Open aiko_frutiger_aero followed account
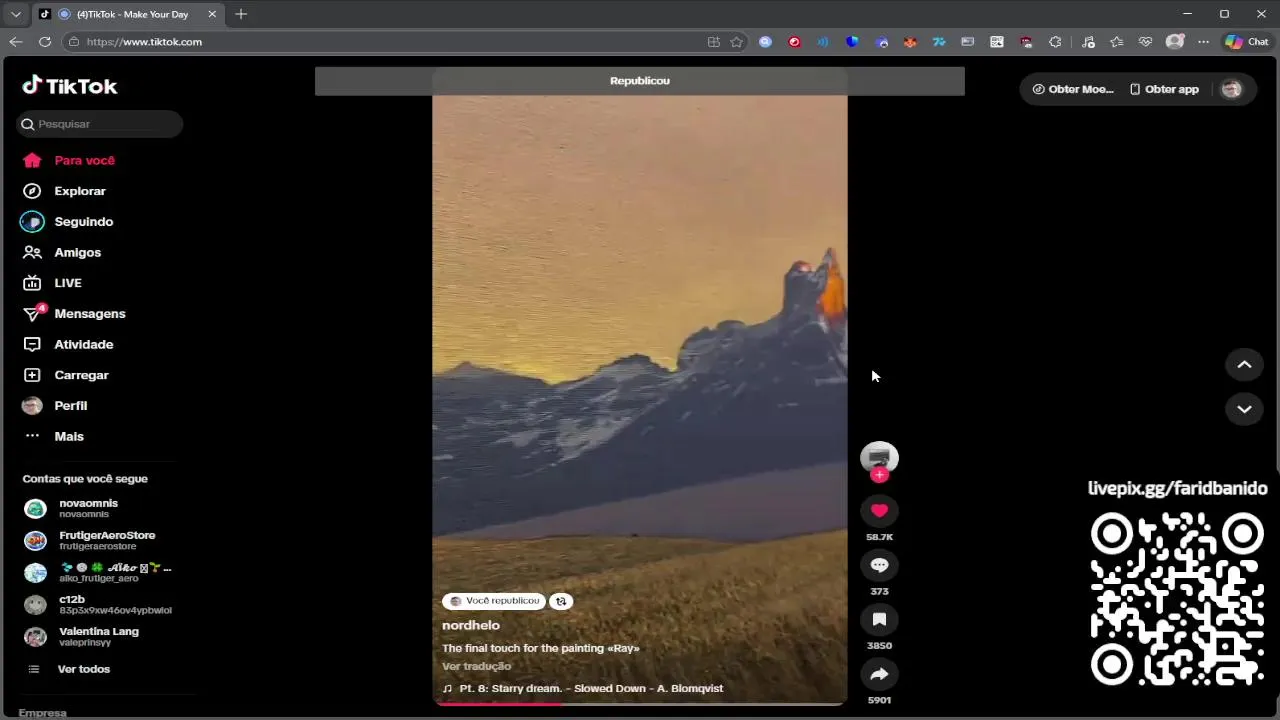The height and width of the screenshot is (720, 1280). point(98,572)
